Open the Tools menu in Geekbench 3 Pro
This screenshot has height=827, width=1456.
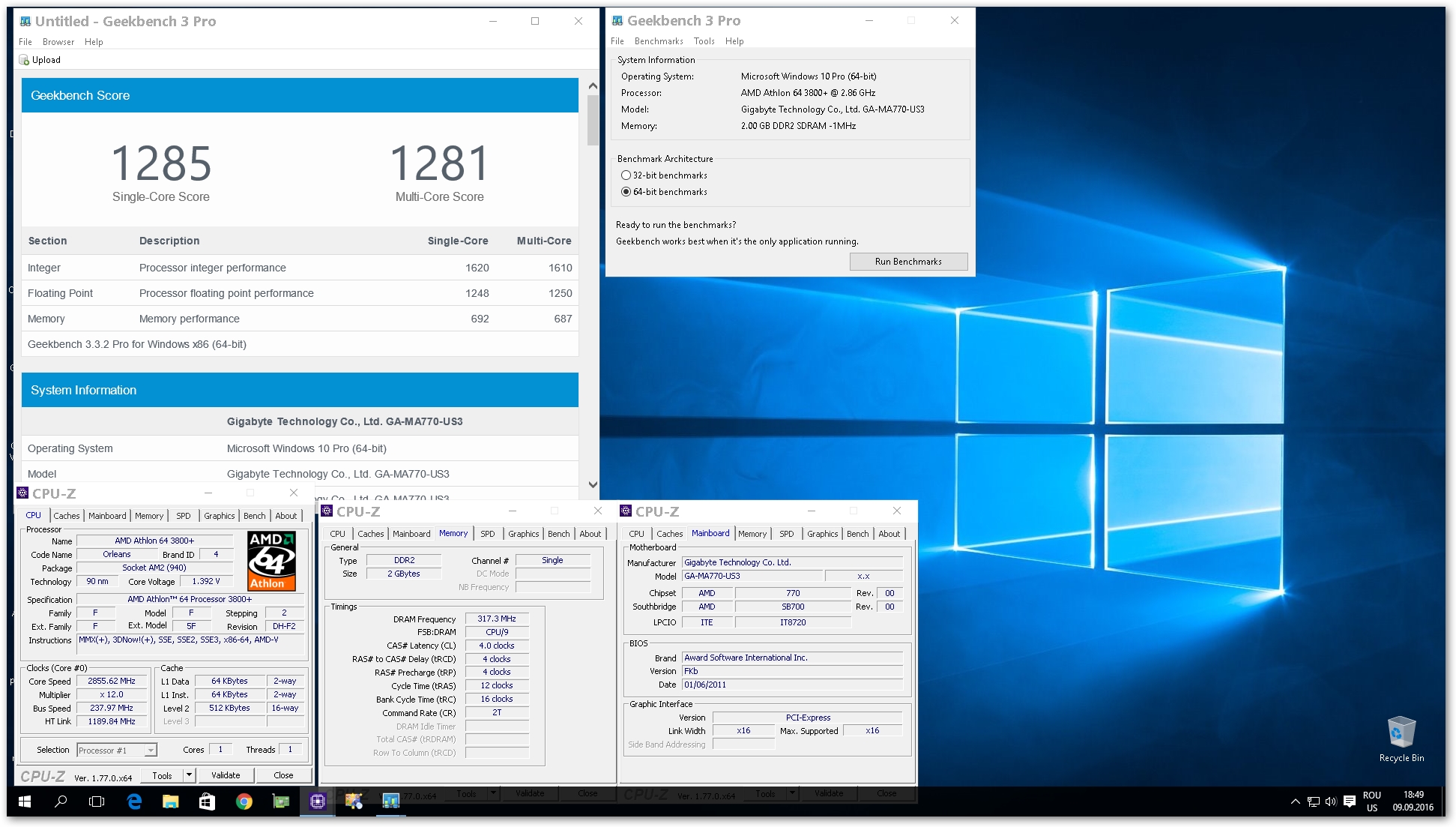click(704, 41)
